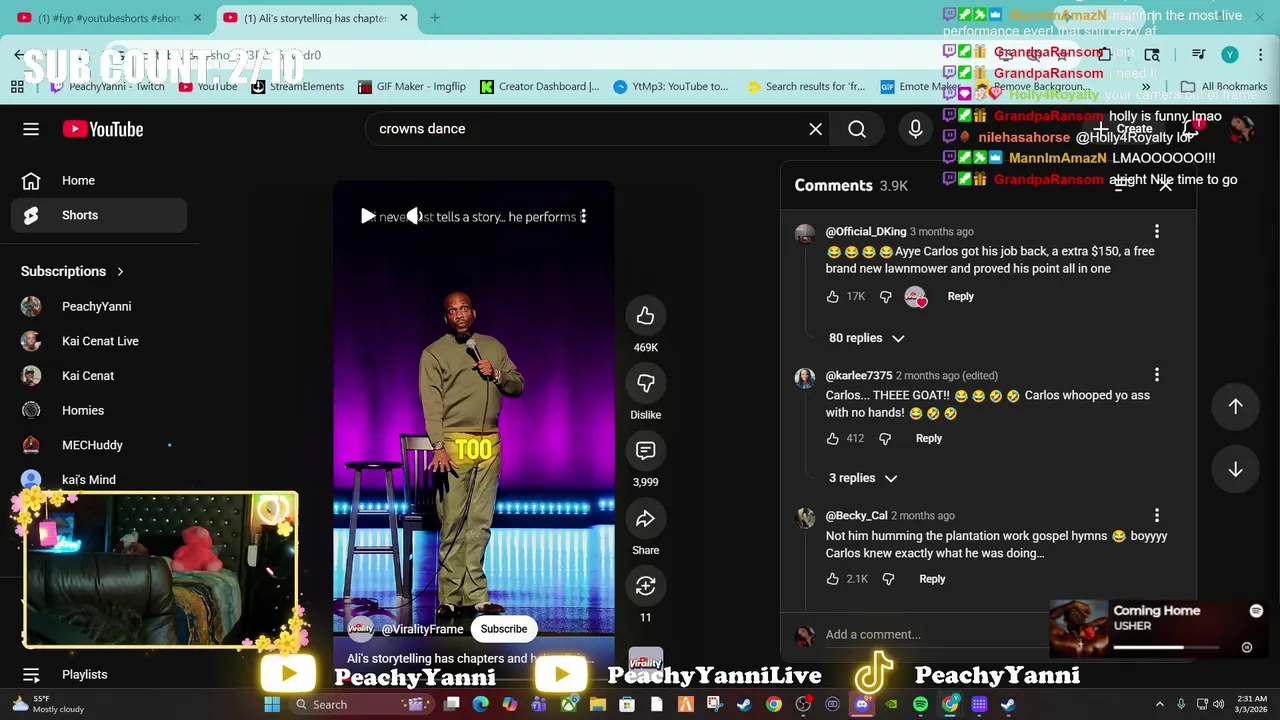The width and height of the screenshot is (1280, 720).
Task: Toggle the short's volume speaker icon
Action: (414, 216)
